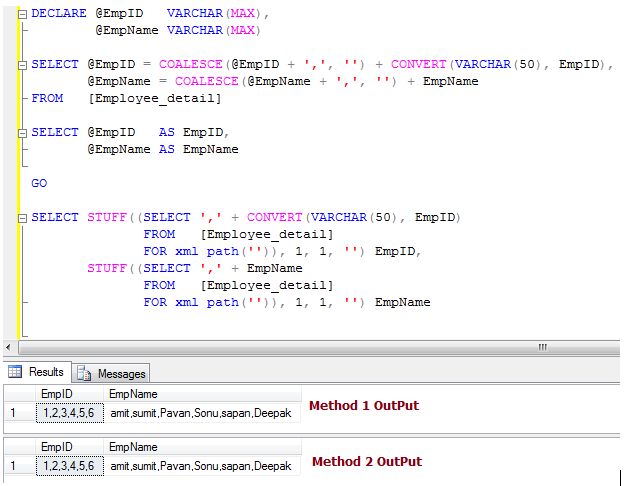Click the editor horizontal scrollbar thumb
Viewport: 637px width, 486px height.
point(319,348)
